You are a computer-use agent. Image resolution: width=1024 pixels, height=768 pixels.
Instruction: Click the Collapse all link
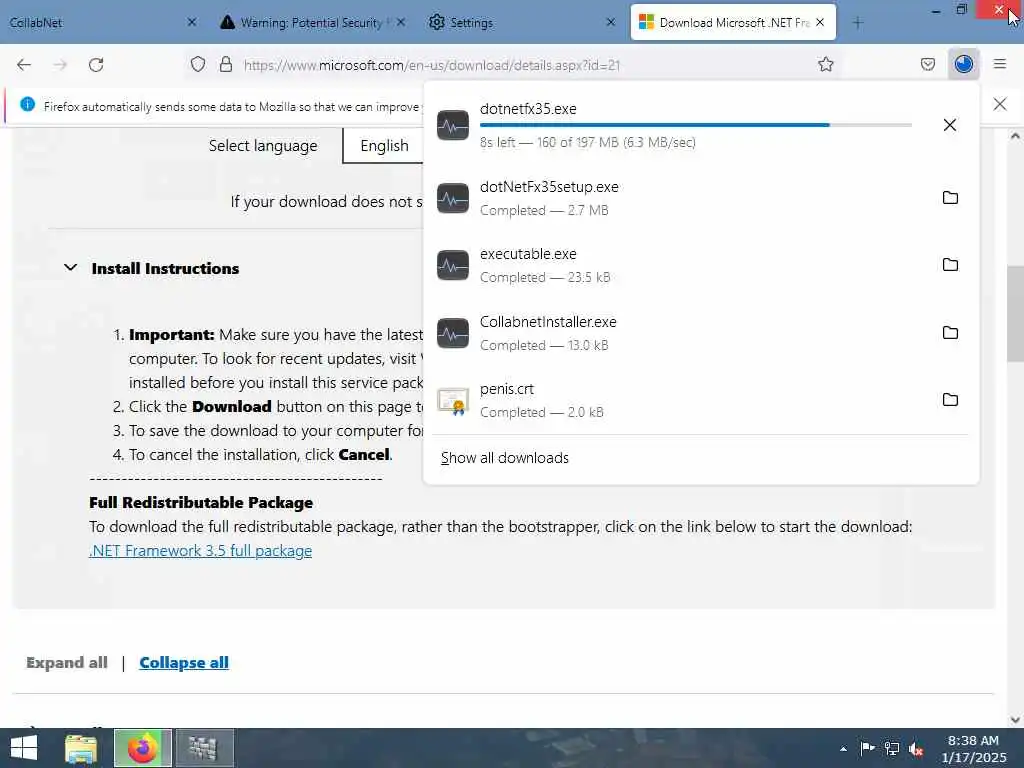click(x=184, y=662)
